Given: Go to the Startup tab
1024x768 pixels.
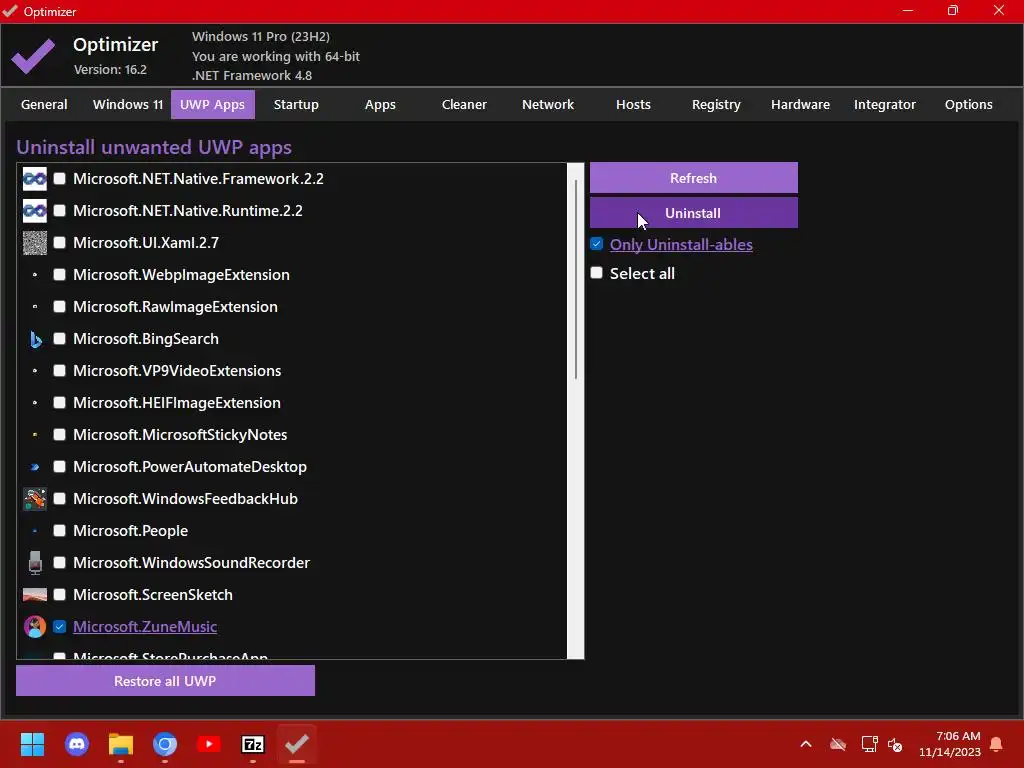Looking at the screenshot, I should tap(296, 104).
